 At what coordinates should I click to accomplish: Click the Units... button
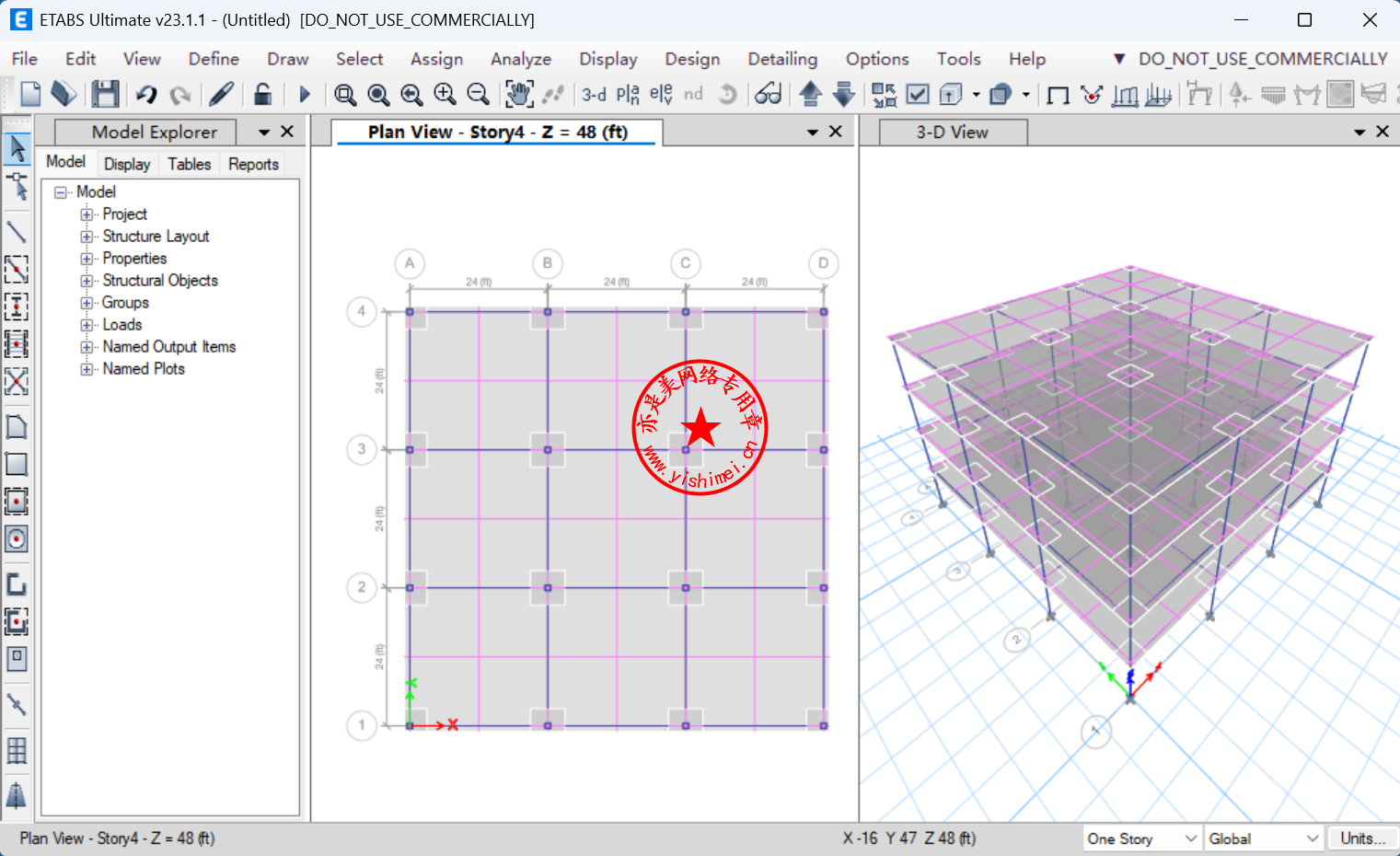[x=1362, y=839]
